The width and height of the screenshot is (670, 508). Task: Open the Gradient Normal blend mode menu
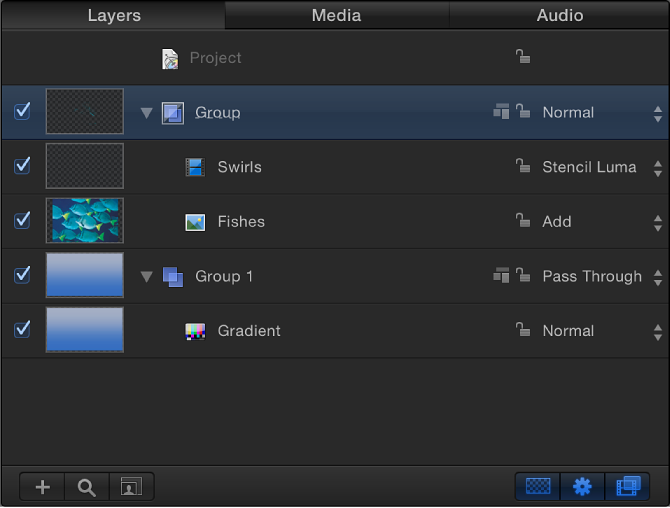pos(568,331)
